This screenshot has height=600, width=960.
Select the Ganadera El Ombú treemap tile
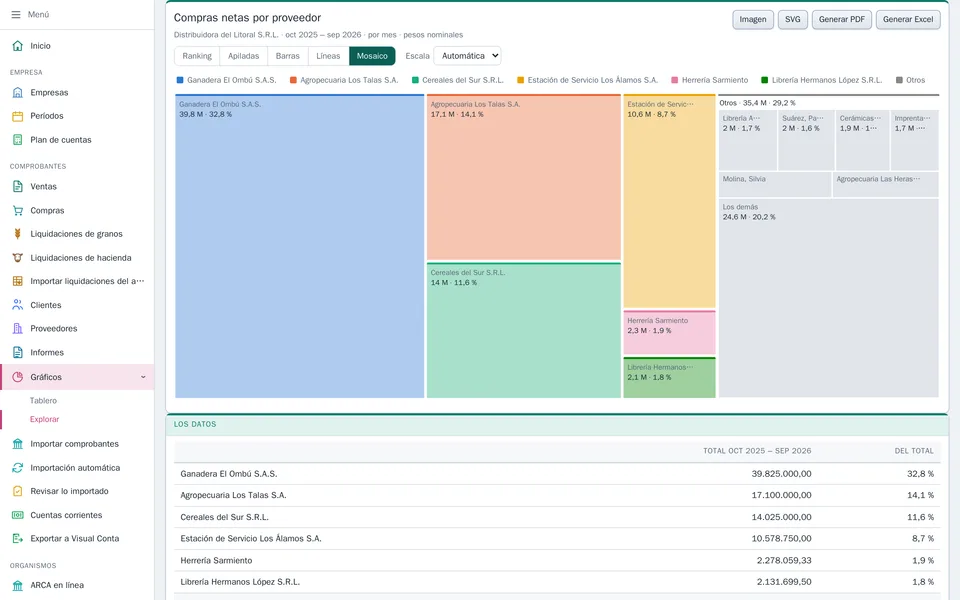pyautogui.click(x=299, y=246)
